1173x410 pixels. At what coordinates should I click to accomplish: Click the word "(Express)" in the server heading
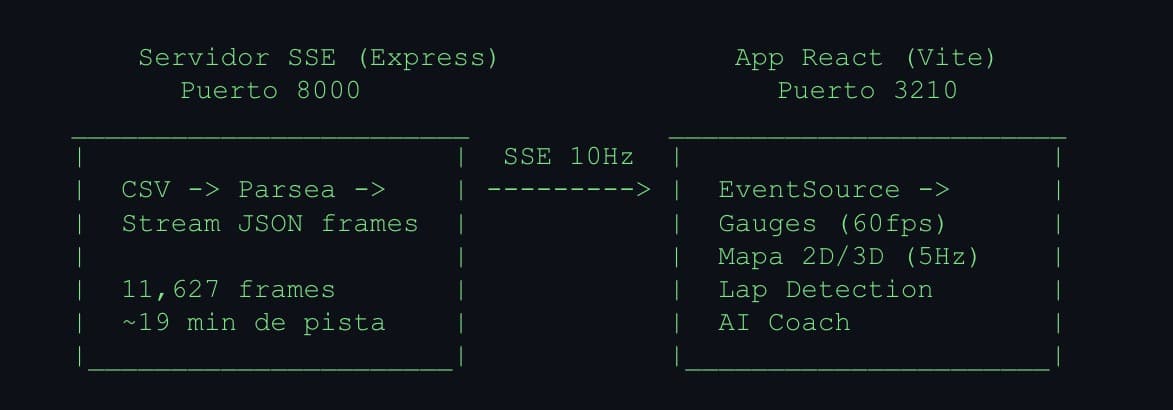428,57
